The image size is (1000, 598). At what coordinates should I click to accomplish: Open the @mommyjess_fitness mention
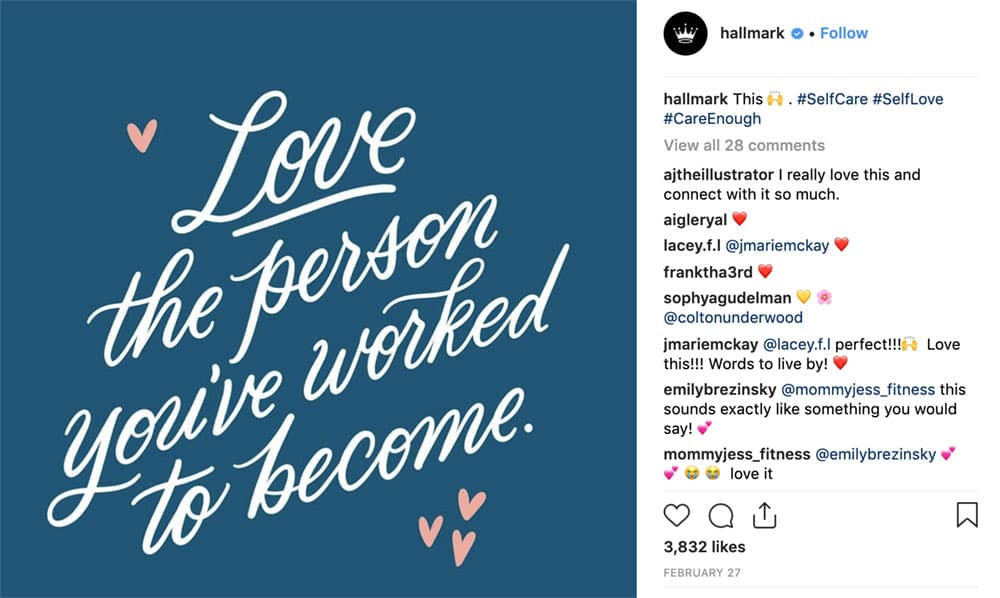pos(858,390)
